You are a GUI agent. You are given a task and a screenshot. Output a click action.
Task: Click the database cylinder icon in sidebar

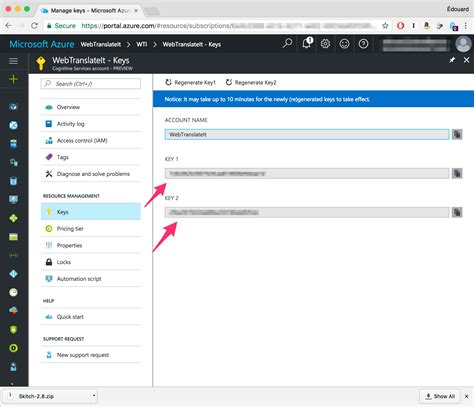[x=13, y=181]
